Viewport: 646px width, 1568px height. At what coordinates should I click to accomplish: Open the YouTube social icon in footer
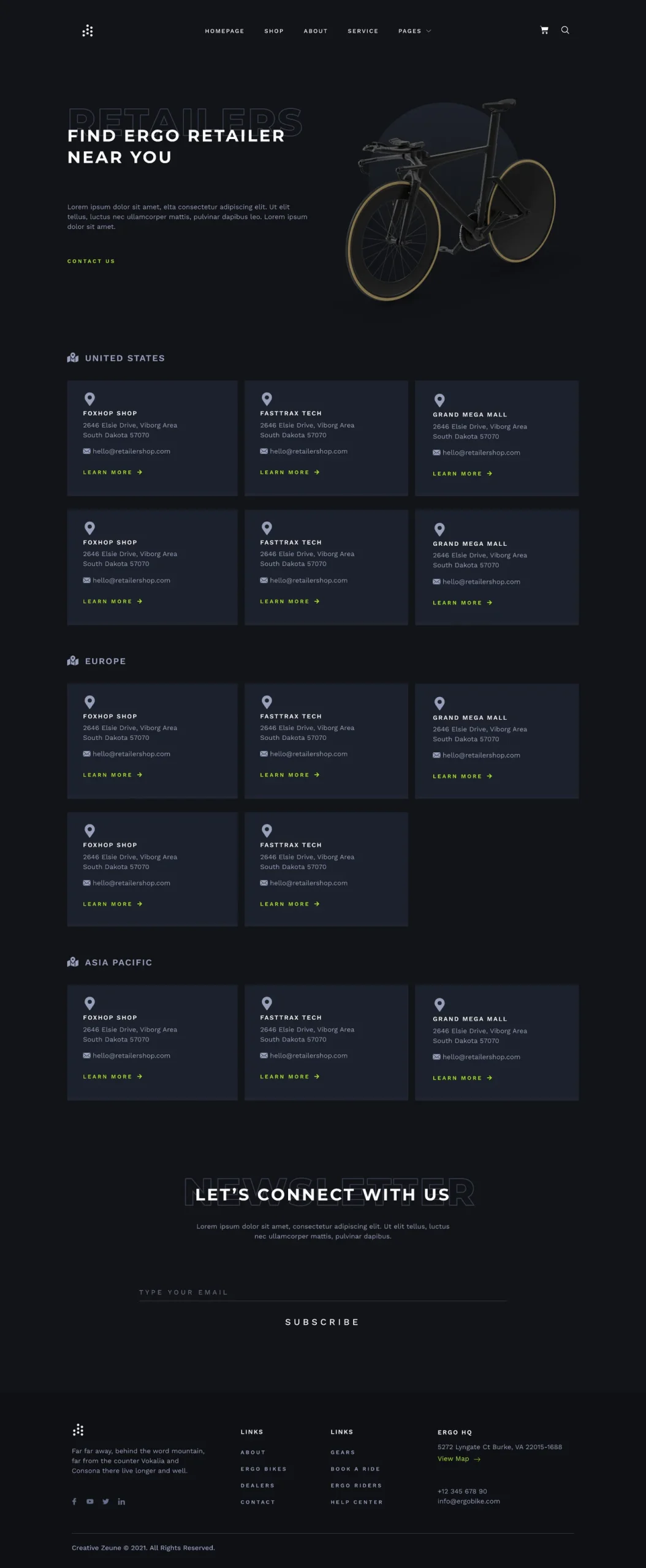coord(90,1501)
